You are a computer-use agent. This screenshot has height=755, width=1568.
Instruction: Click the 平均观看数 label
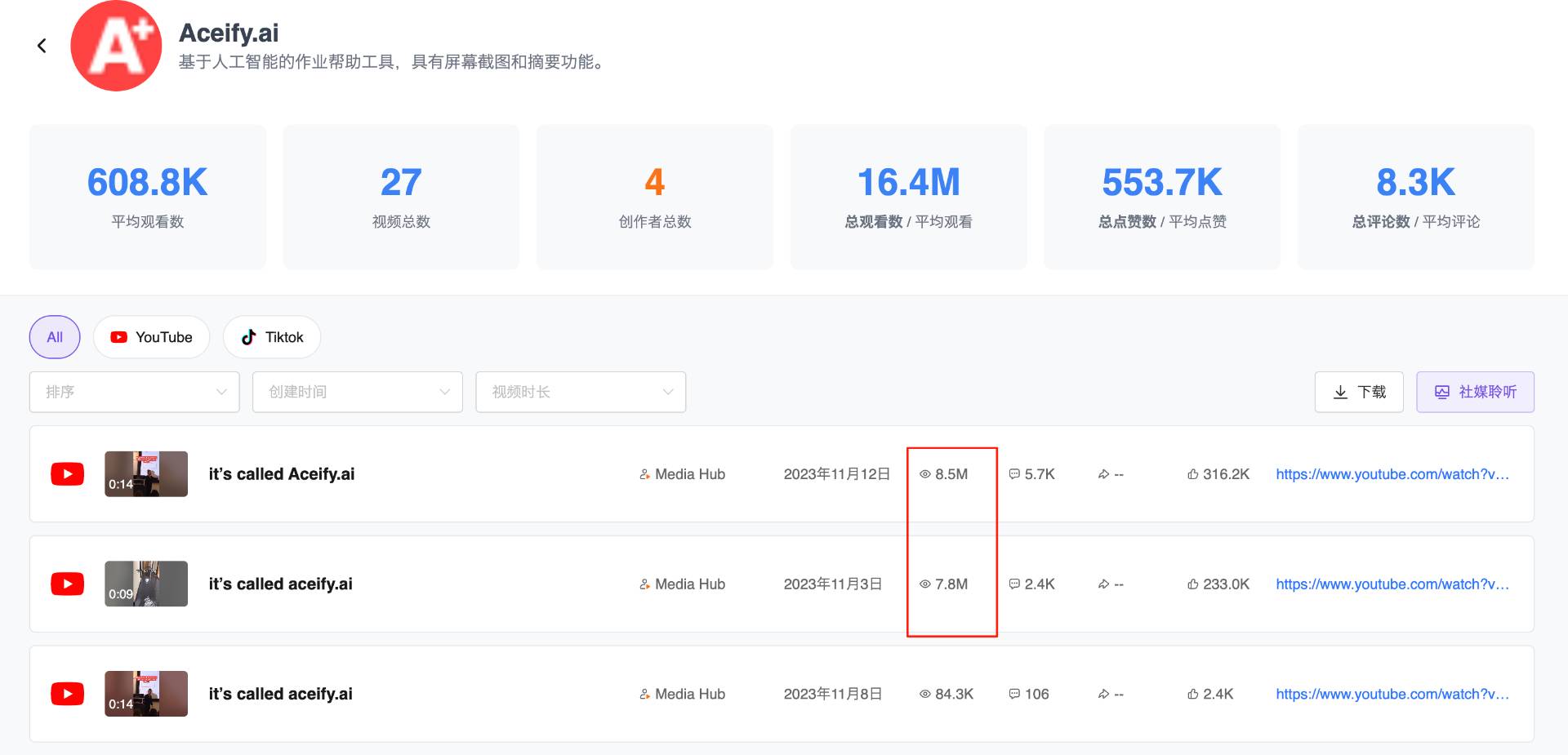(x=148, y=222)
